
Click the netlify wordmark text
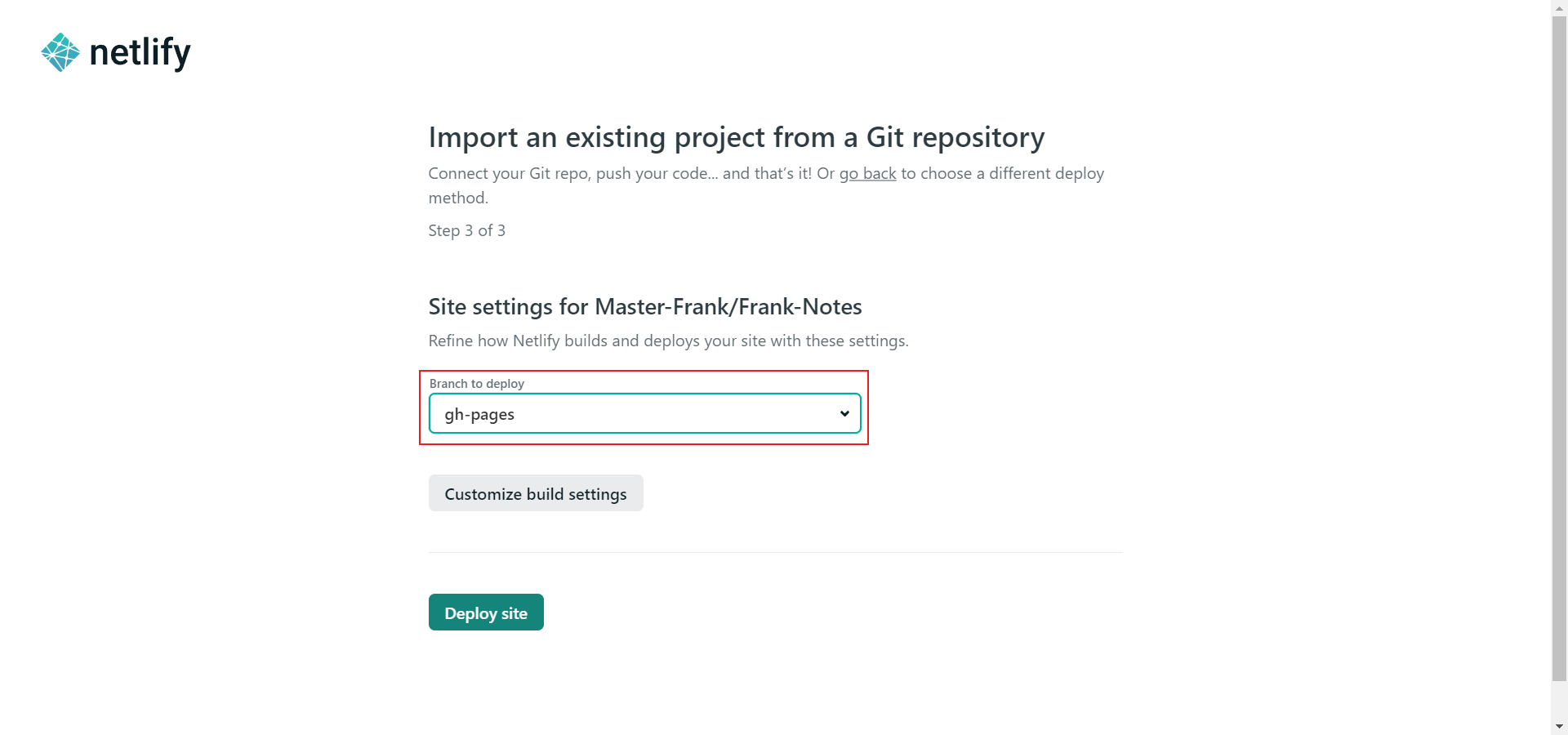pyautogui.click(x=140, y=53)
